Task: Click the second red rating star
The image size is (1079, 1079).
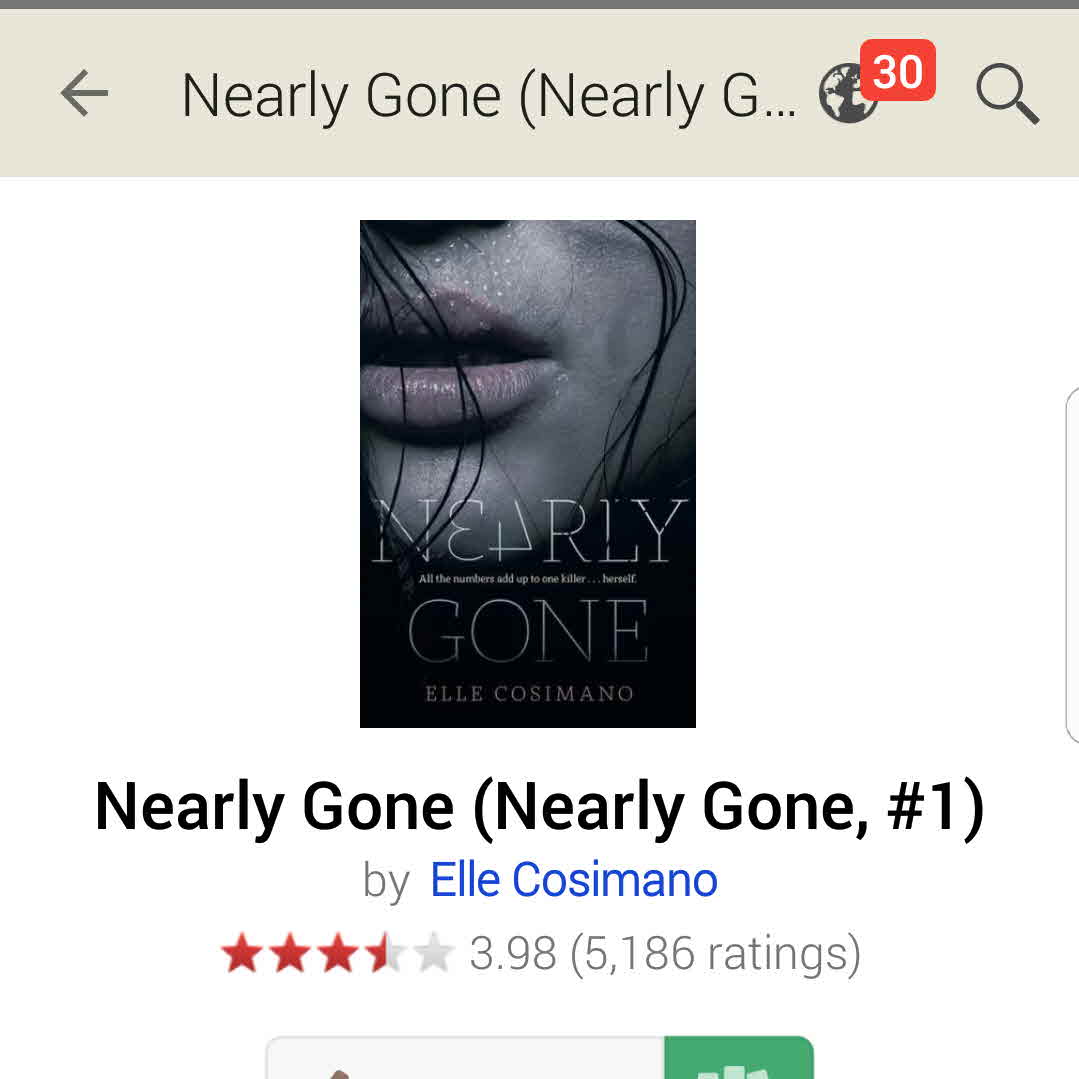Action: (x=290, y=953)
